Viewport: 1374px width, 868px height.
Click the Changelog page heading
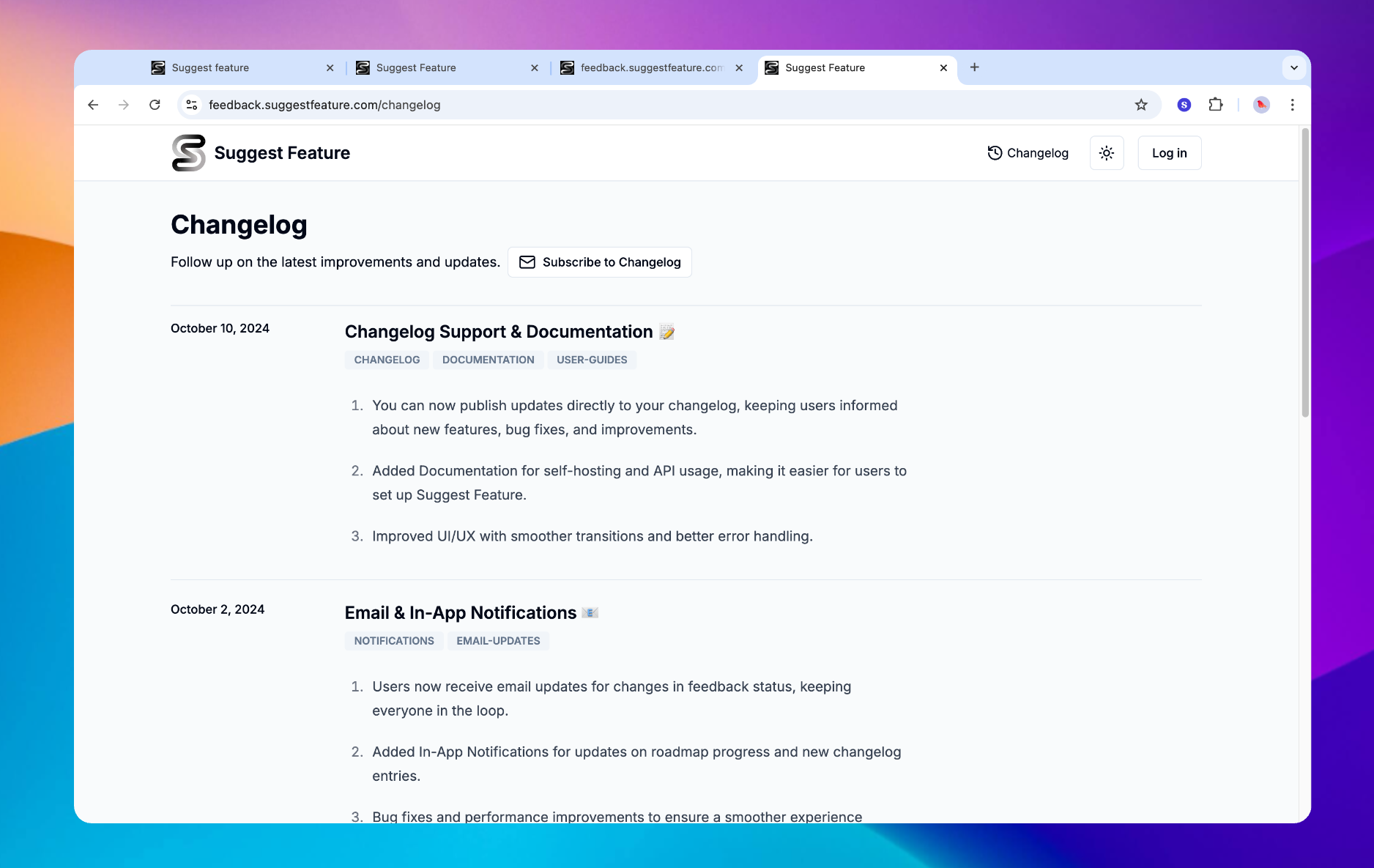tap(239, 225)
